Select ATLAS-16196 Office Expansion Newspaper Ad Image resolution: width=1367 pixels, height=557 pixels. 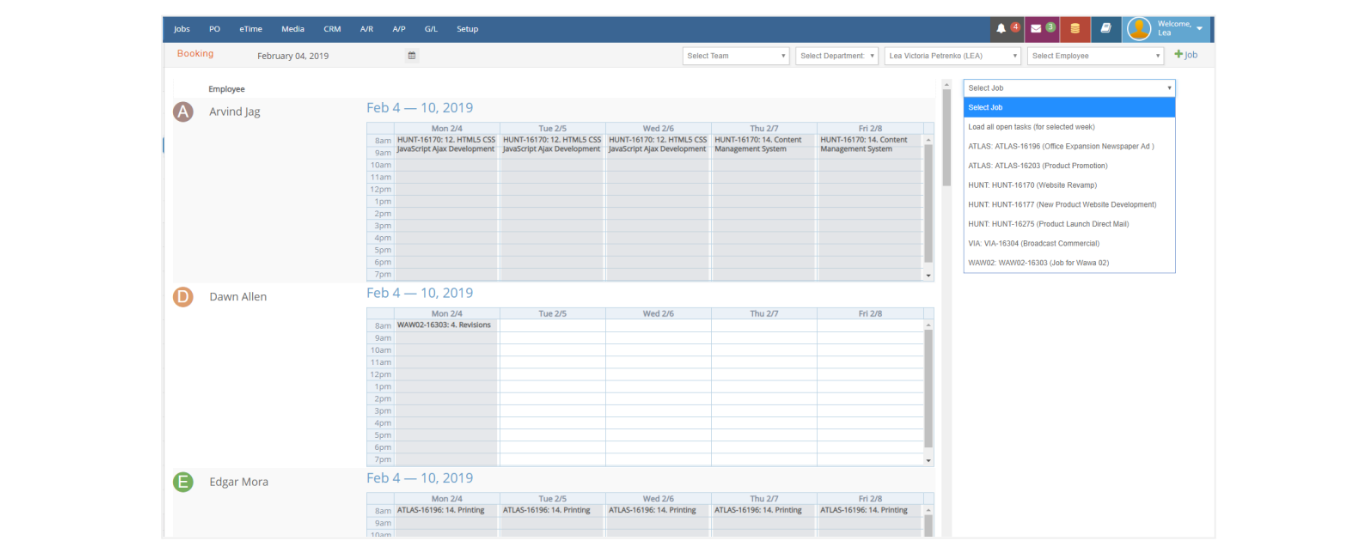pos(1069,146)
